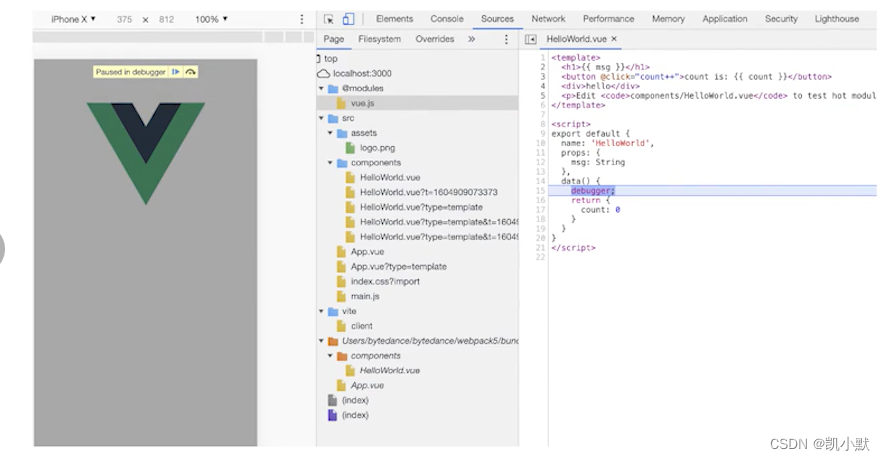Screen dimensions: 885x461
Task: Close the HelloWorld.vue editor tab
Action: (614, 39)
